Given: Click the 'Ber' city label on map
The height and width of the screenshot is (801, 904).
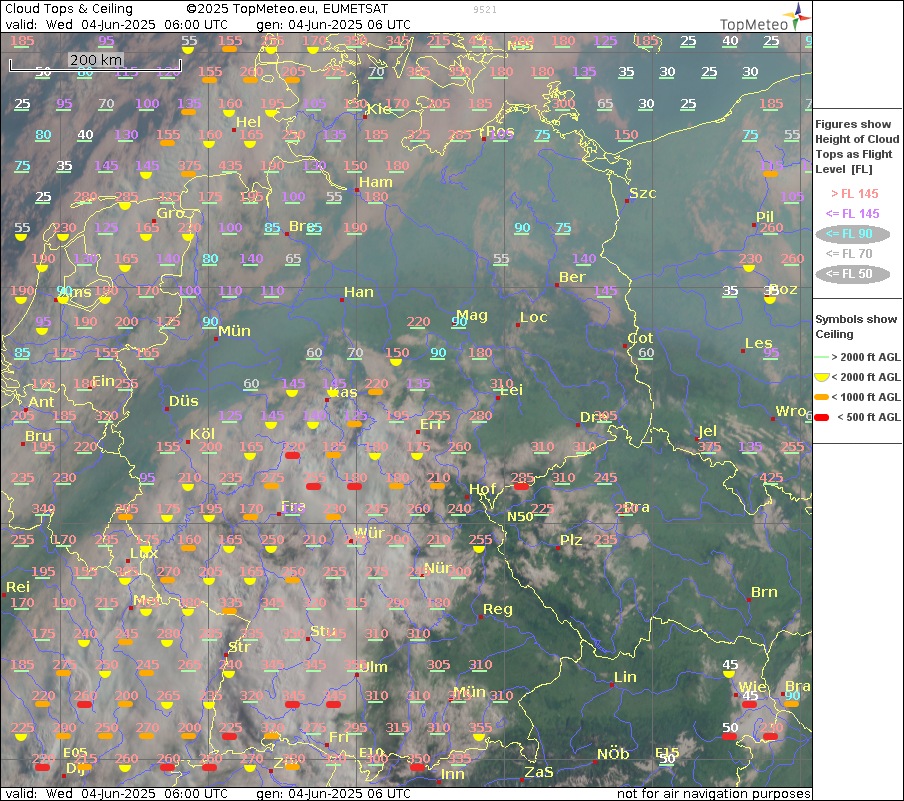Looking at the screenshot, I should (572, 277).
